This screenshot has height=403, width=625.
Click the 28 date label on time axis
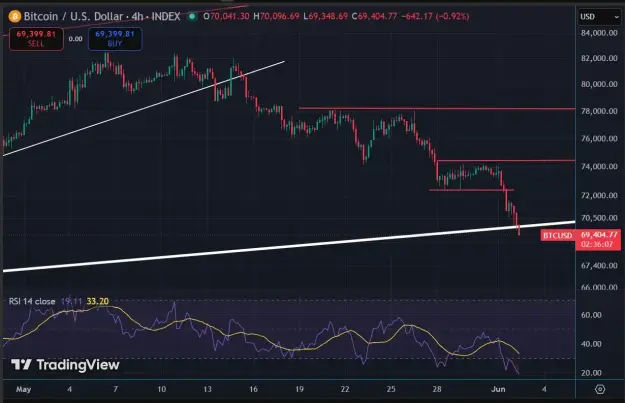point(437,389)
